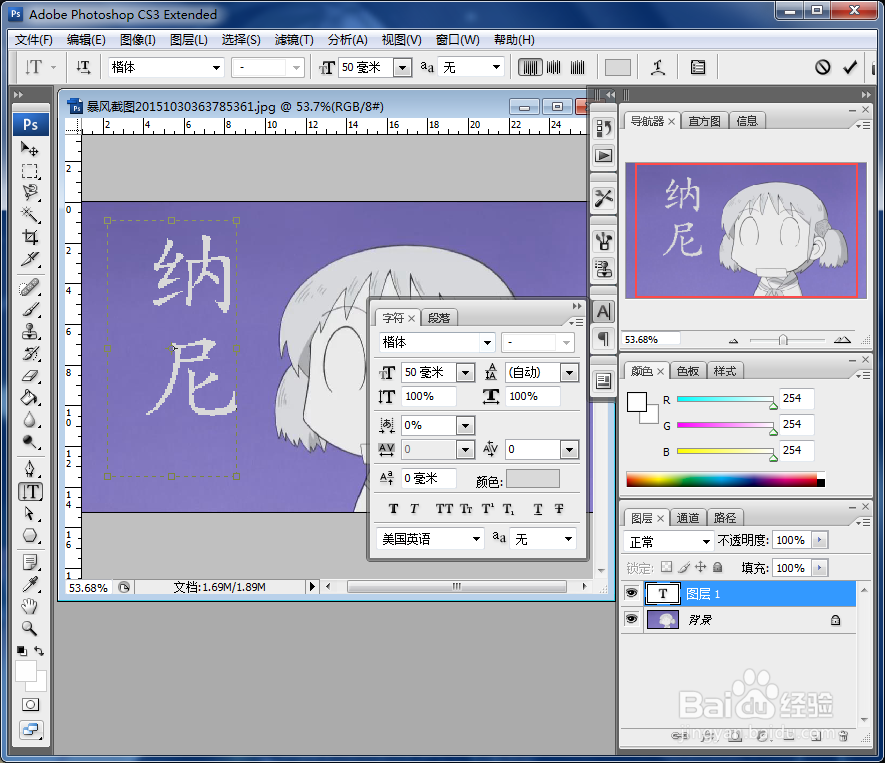This screenshot has width=885, height=763.
Task: Select the Pen tool
Action: [31, 467]
